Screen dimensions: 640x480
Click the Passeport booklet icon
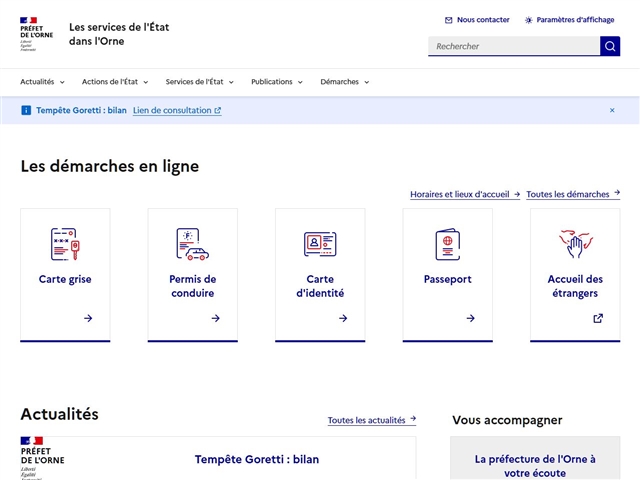click(447, 244)
